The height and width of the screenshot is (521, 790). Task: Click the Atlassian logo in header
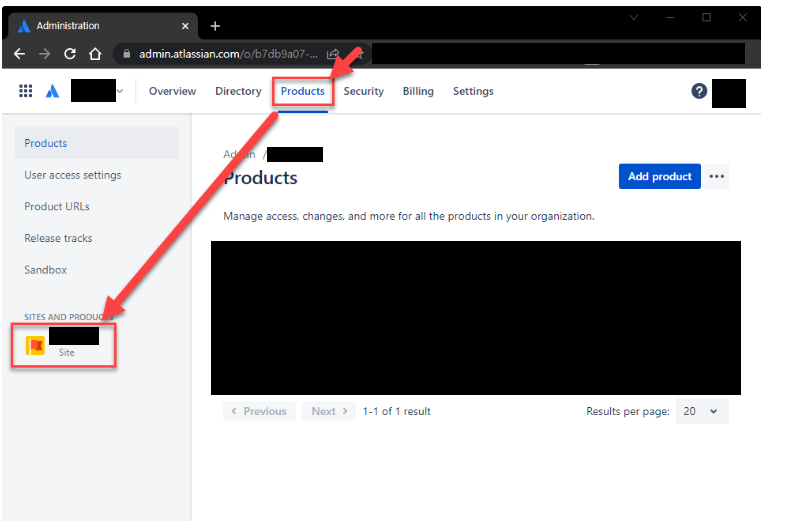point(52,91)
